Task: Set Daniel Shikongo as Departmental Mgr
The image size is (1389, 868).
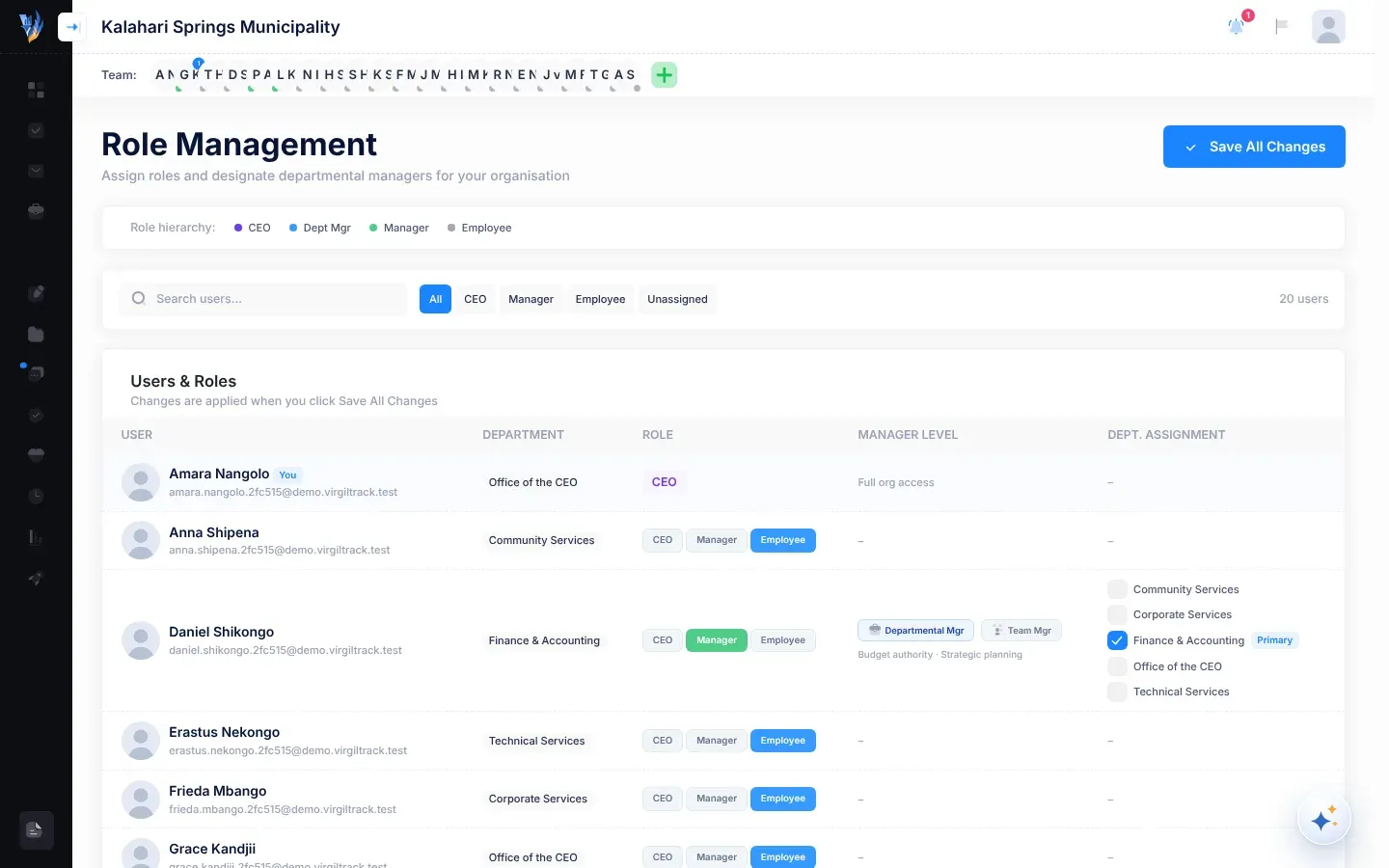Action: pos(915,631)
